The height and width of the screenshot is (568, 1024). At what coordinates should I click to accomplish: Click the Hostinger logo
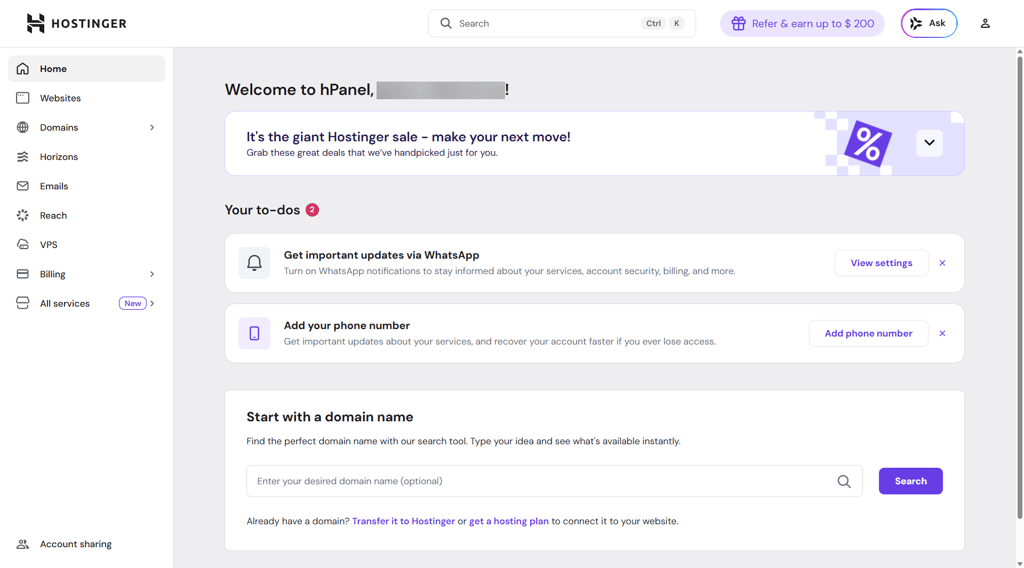[76, 24]
